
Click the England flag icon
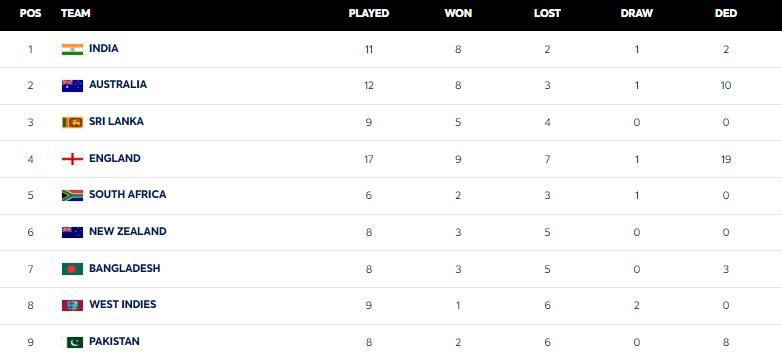(72, 159)
